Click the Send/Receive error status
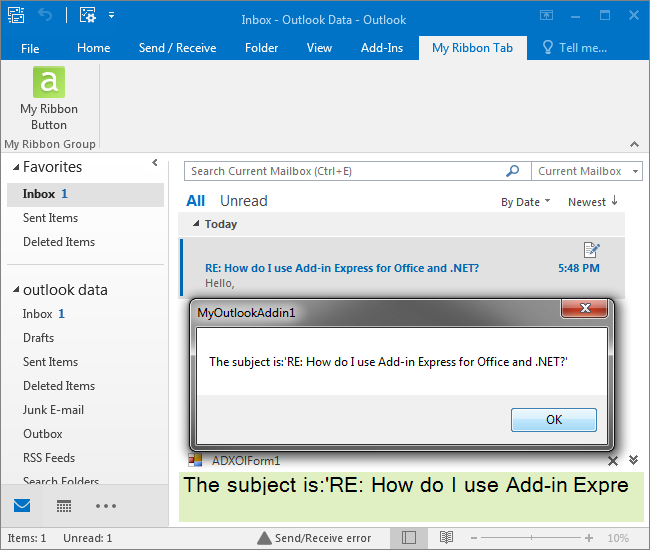650x550 pixels. point(323,538)
